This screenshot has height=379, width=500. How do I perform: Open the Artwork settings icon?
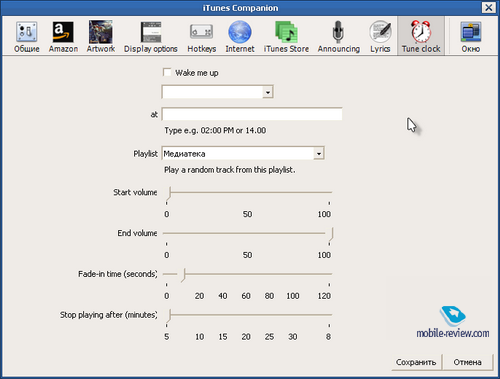101,37
